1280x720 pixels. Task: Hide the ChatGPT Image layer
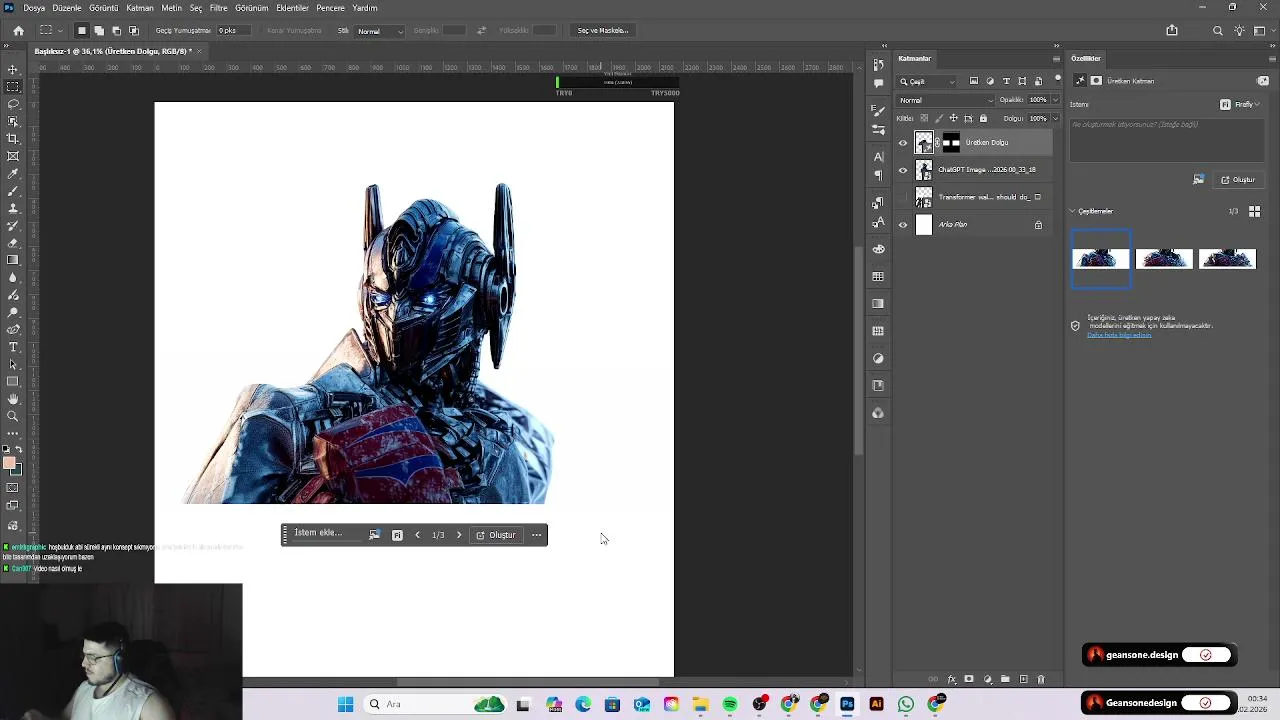903,170
